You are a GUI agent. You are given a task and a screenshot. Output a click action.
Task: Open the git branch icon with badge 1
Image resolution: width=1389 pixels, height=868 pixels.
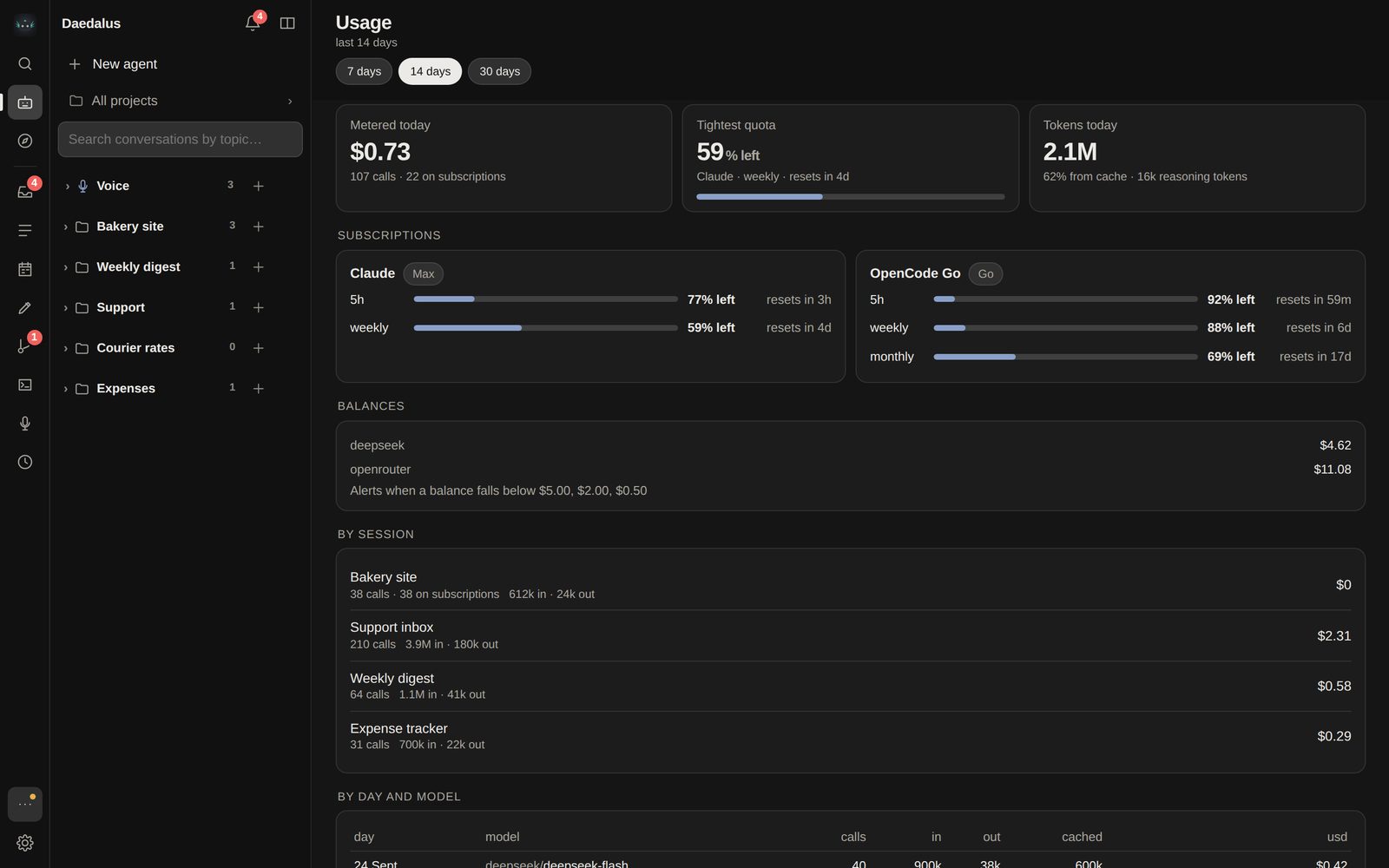(25, 345)
